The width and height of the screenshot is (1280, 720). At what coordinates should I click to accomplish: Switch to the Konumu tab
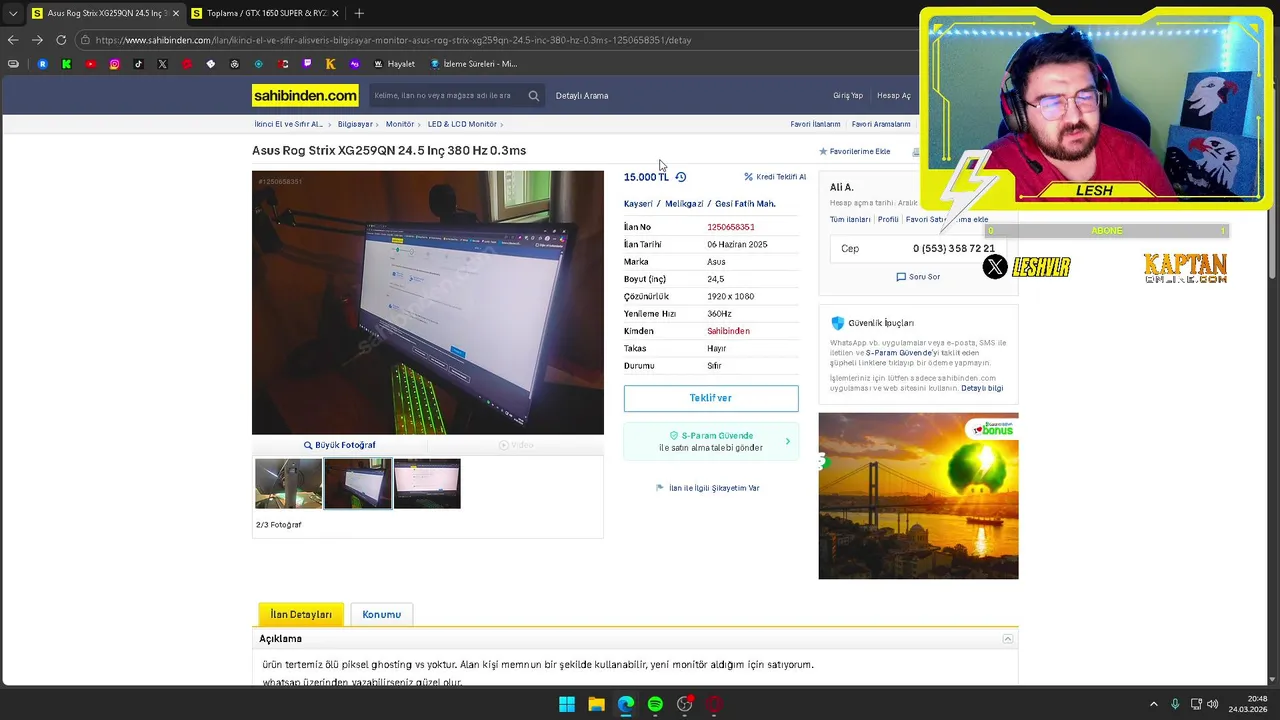[x=381, y=614]
